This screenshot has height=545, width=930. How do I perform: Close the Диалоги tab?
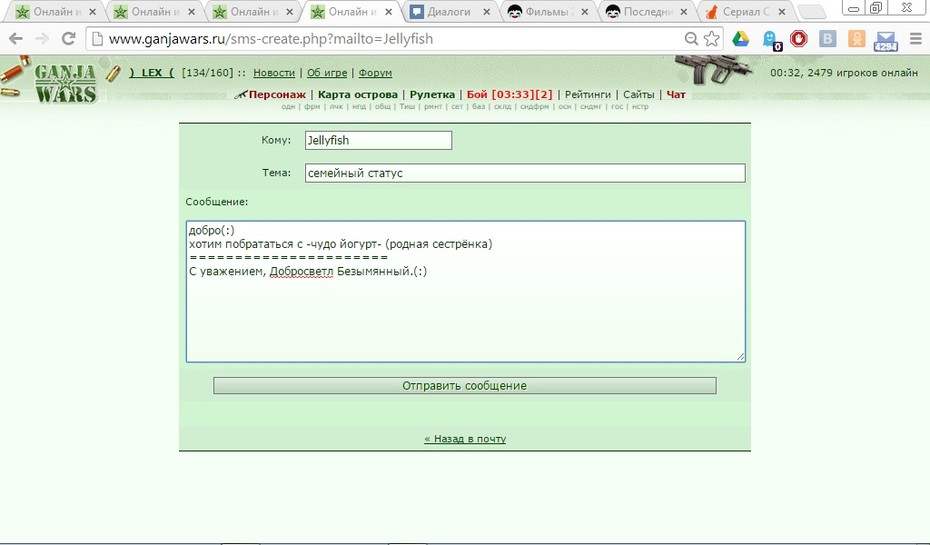486,12
